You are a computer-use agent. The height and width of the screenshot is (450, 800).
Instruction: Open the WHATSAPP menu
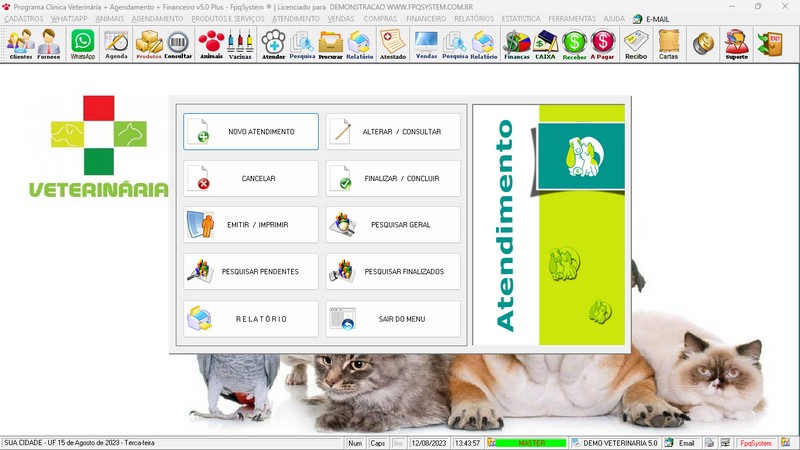pyautogui.click(x=69, y=19)
